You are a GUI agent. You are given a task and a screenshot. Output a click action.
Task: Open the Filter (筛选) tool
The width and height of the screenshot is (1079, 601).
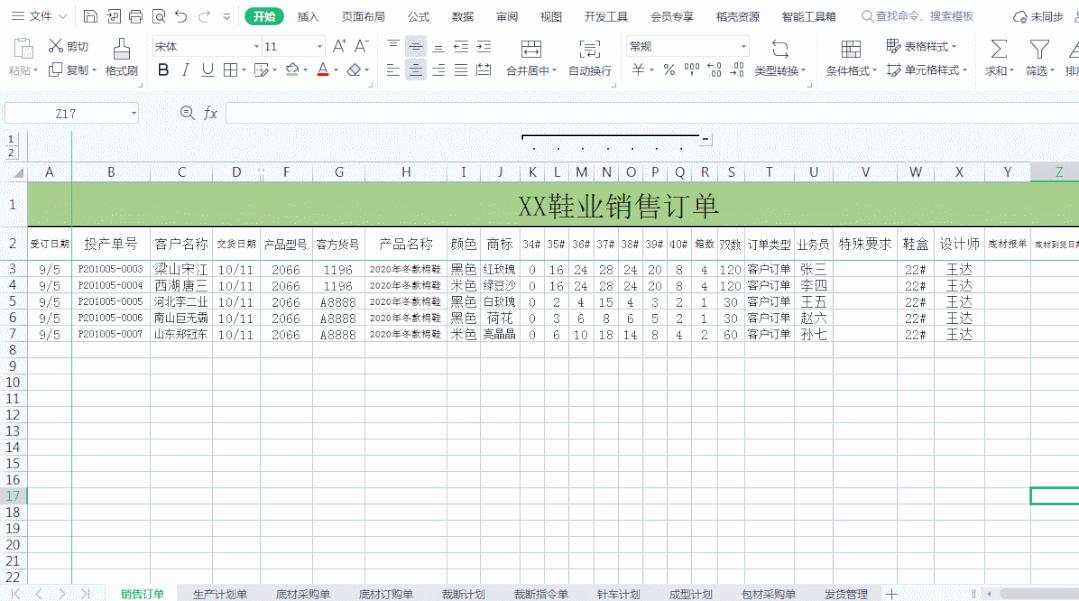(x=1040, y=48)
